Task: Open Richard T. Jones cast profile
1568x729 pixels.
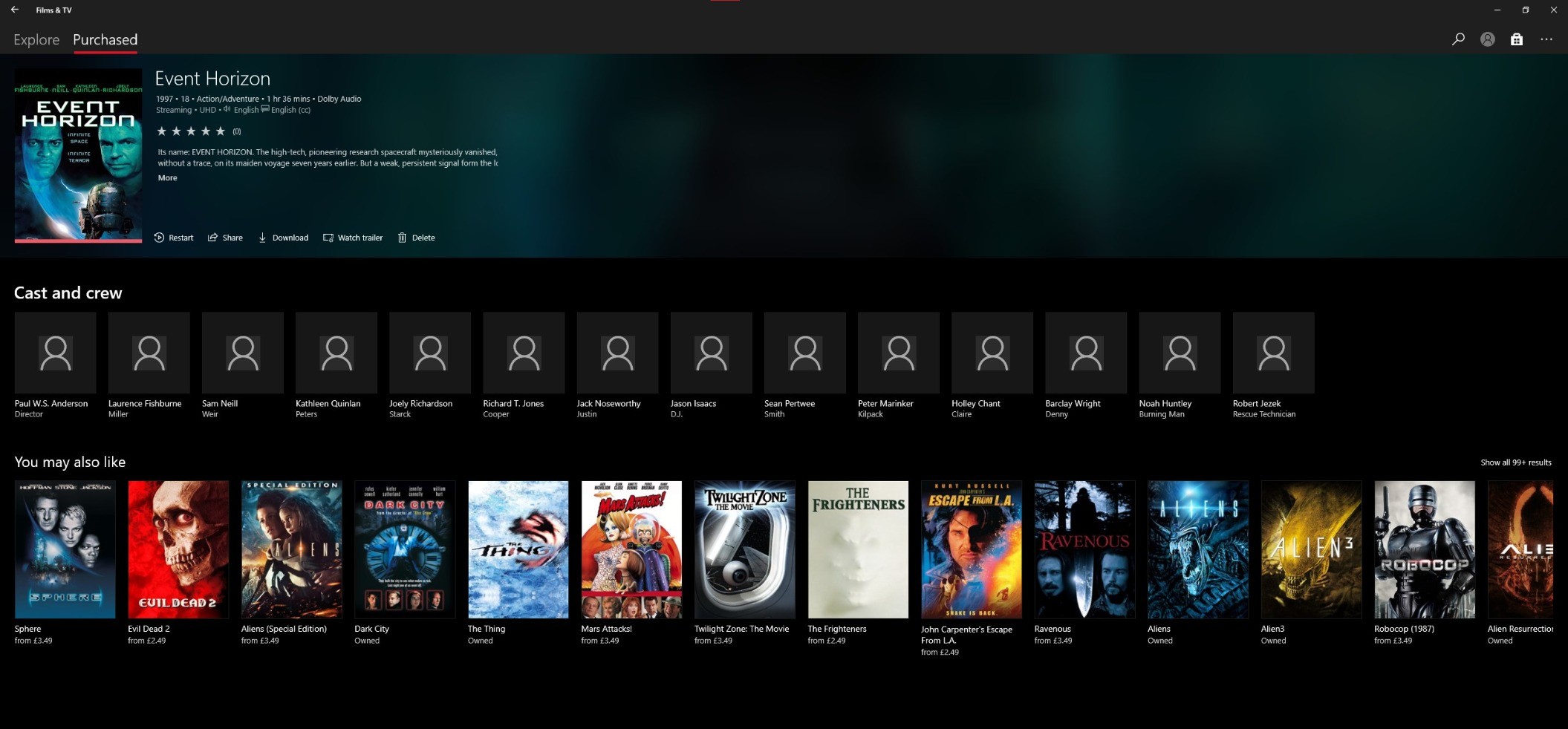Action: point(524,365)
